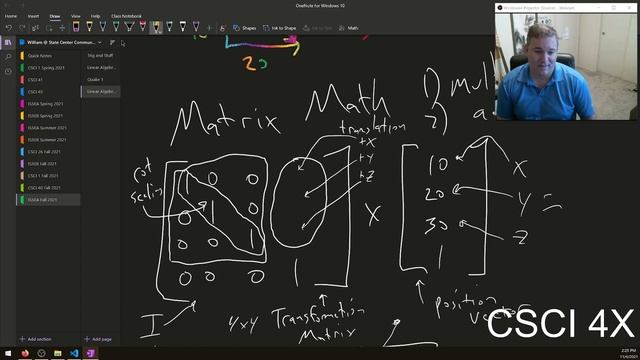640x360 pixels.
Task: Switch to the Draw tab
Action: [55, 16]
